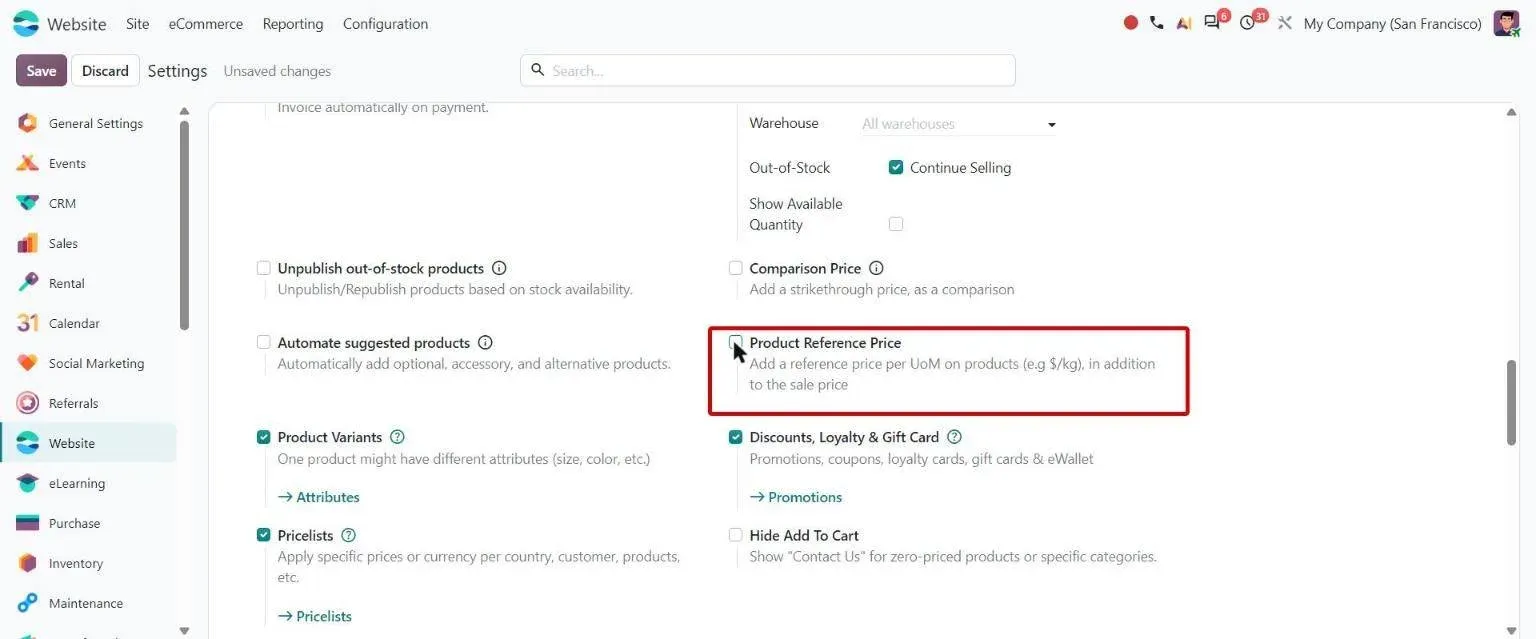The width and height of the screenshot is (1536, 639).
Task: Click sidebar scroll up arrow
Action: [x=184, y=110]
